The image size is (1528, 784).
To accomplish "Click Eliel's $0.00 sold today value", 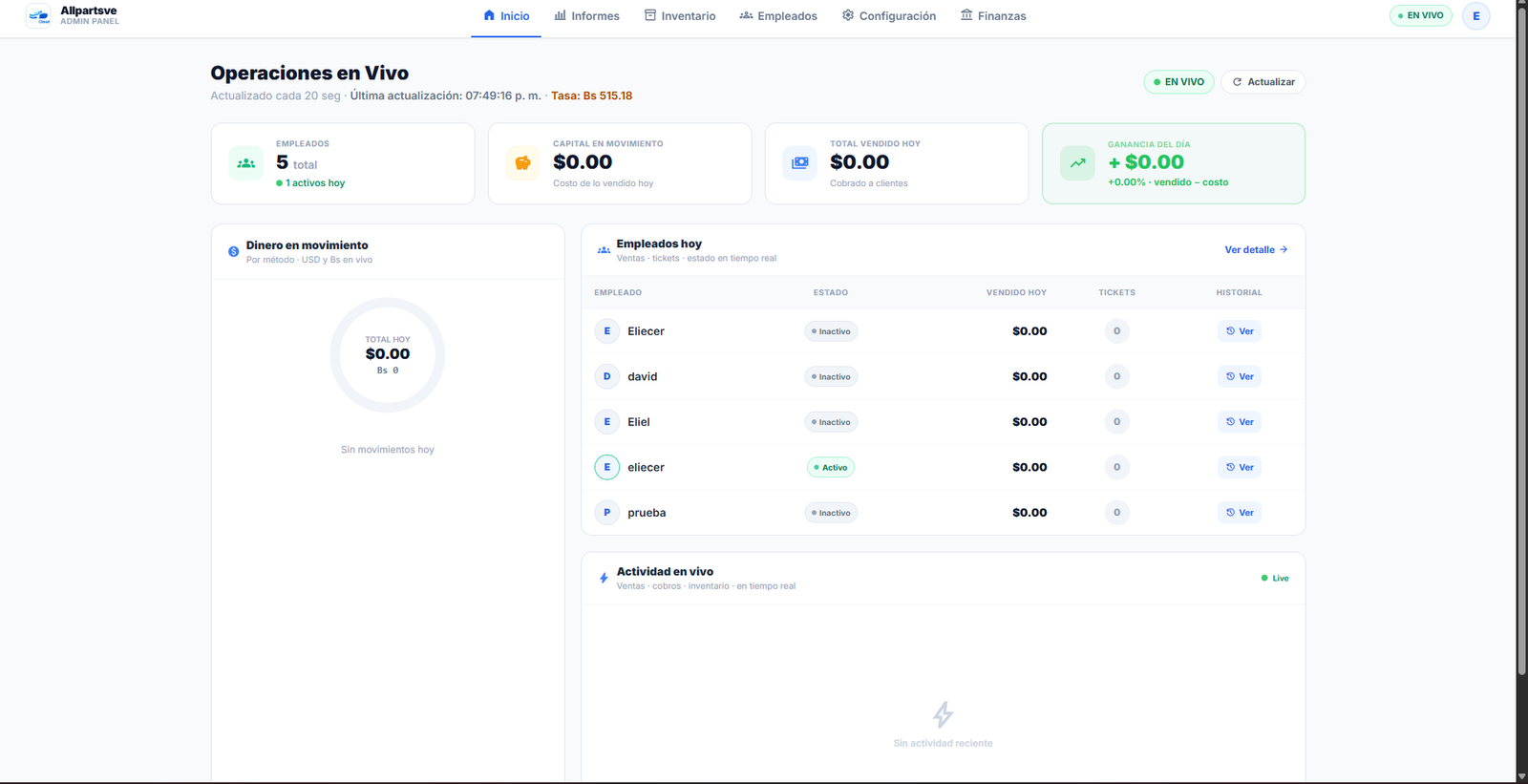I will click(1029, 422).
